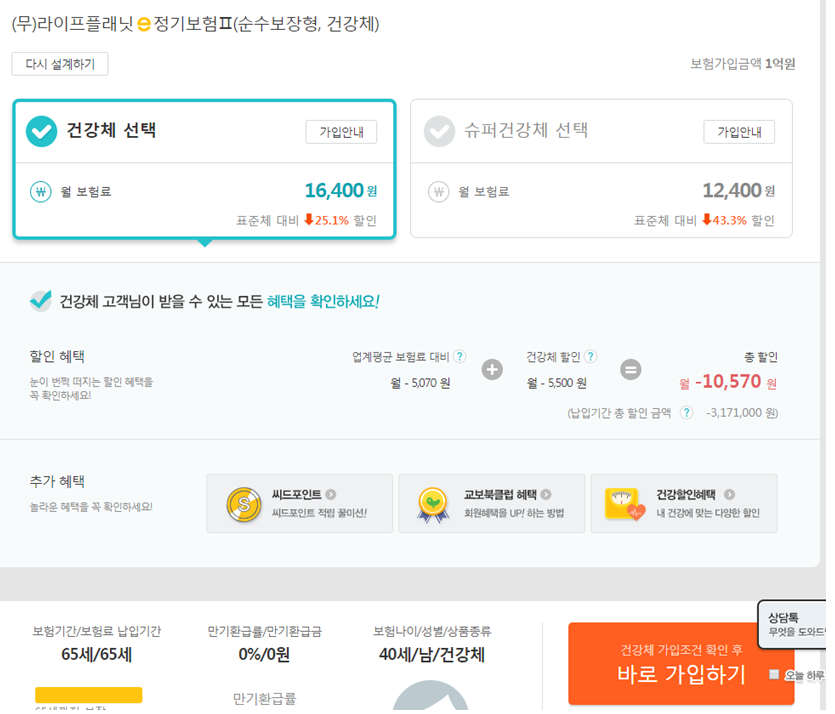Click the 교보북클럽 medal ribbon icon
This screenshot has width=835, height=714.
[432, 505]
